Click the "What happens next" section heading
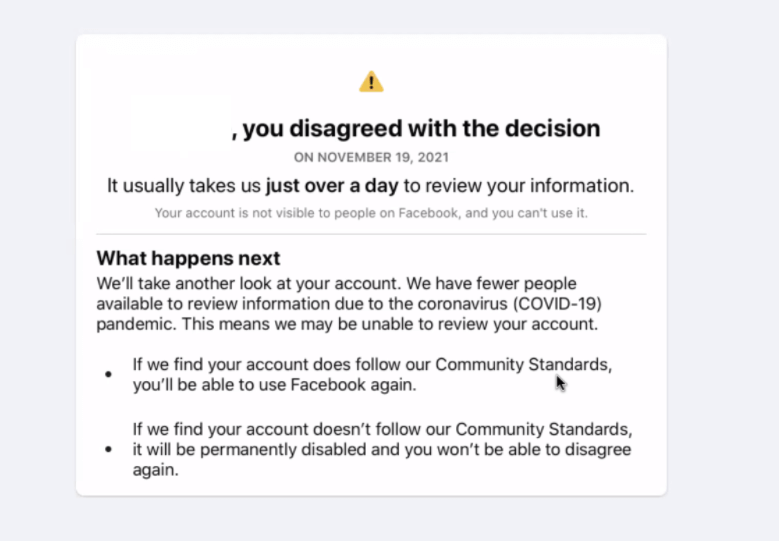The image size is (779, 541). coord(188,258)
